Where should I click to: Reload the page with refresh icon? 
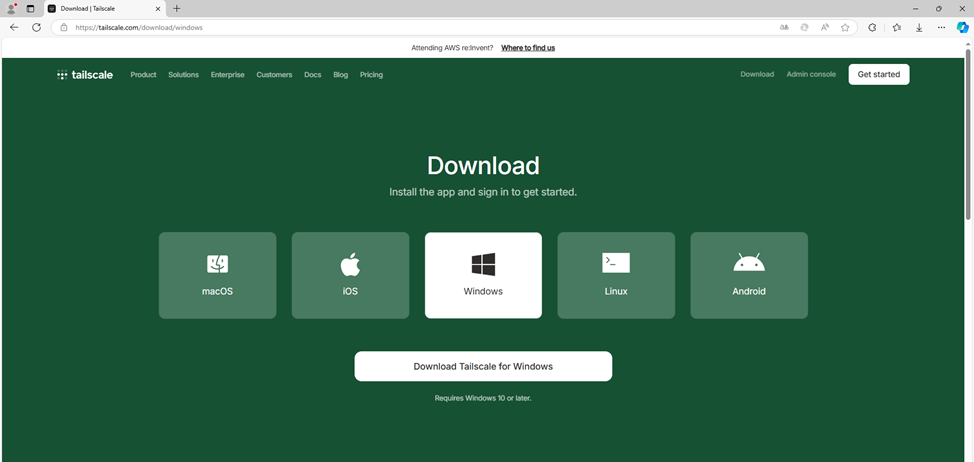click(x=36, y=27)
